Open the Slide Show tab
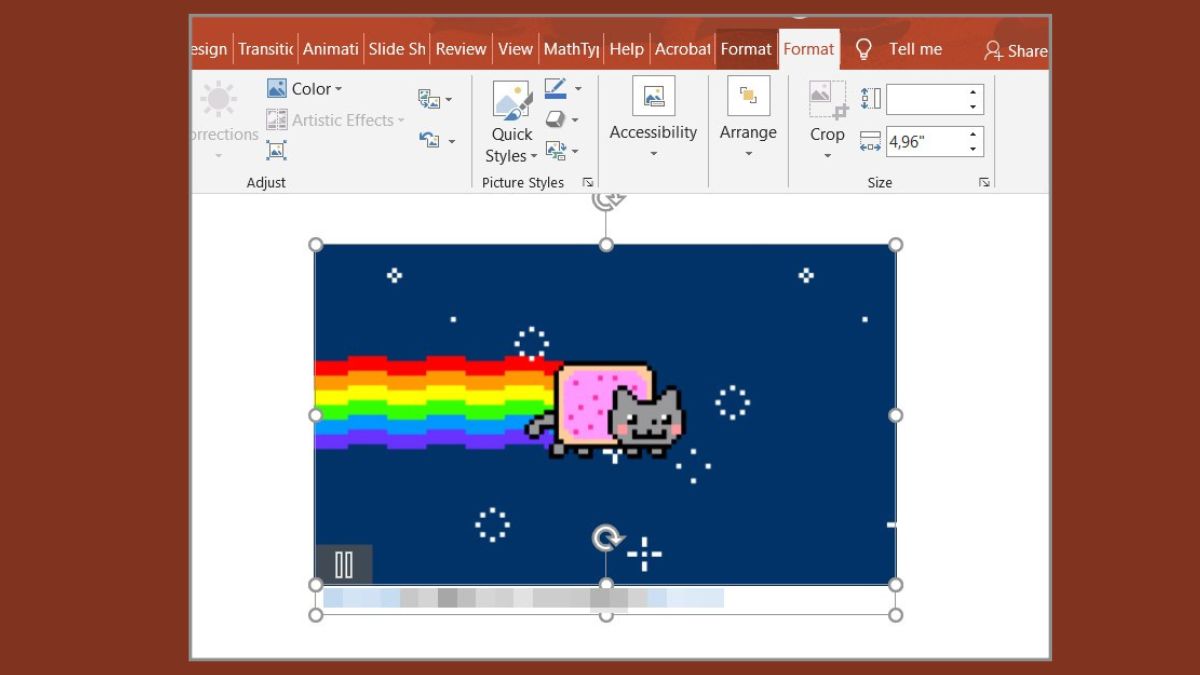The width and height of the screenshot is (1200, 675). tap(396, 48)
